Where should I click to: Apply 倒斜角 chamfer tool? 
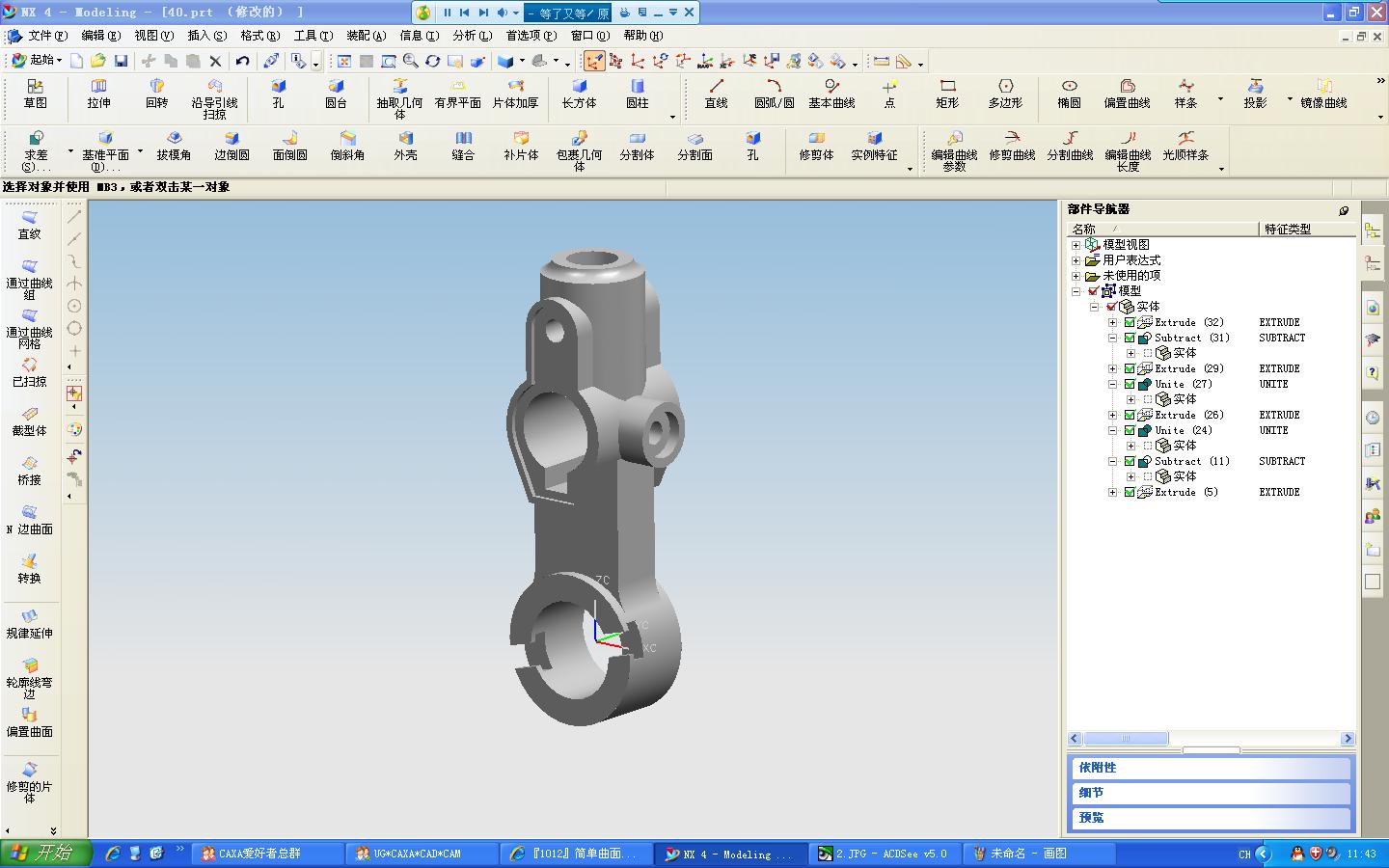(347, 147)
